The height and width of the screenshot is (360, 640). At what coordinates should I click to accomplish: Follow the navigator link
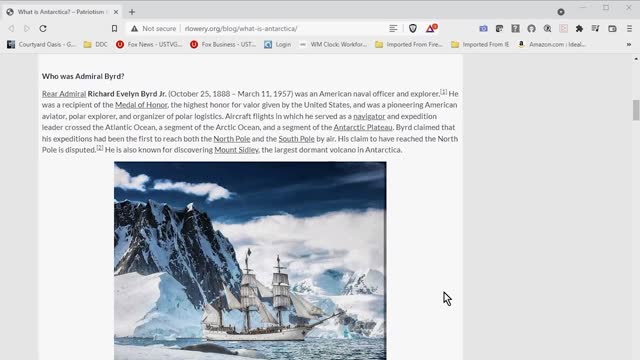369,116
